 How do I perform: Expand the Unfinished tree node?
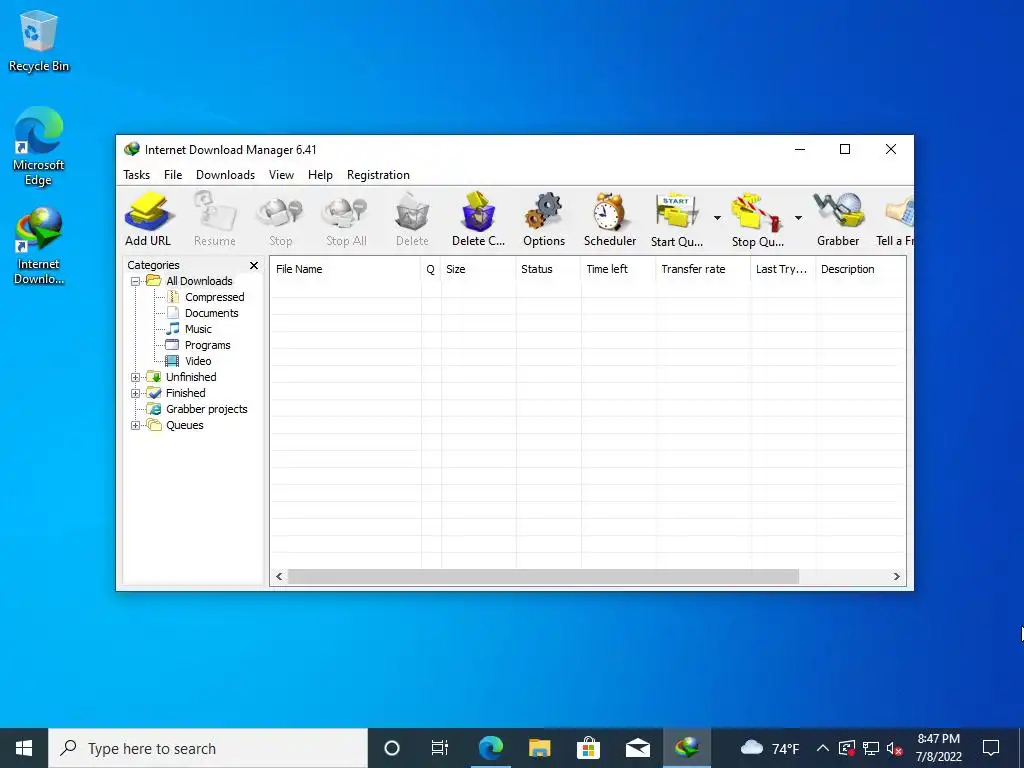(x=135, y=377)
